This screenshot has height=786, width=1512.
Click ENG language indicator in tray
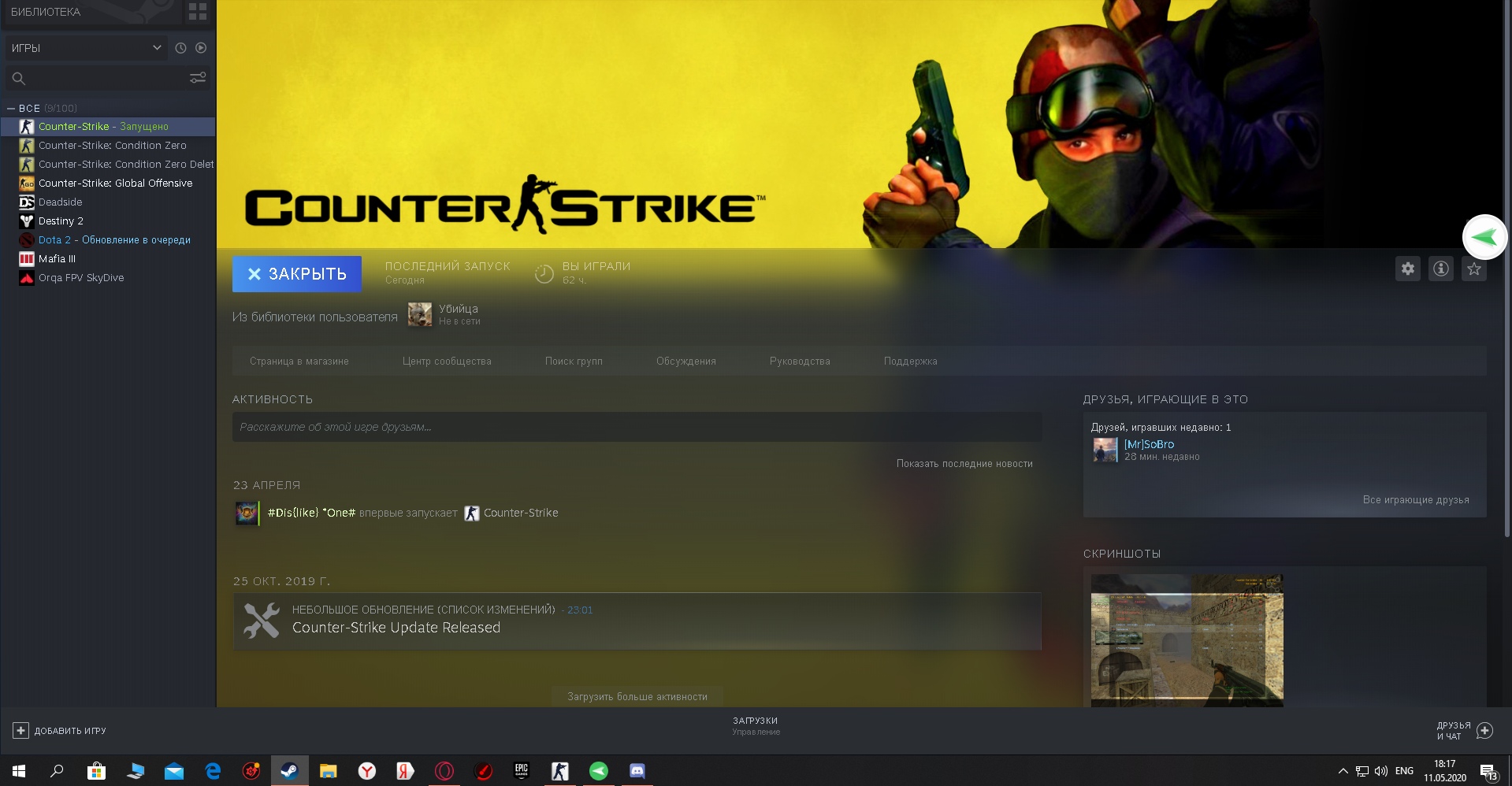(x=1404, y=771)
